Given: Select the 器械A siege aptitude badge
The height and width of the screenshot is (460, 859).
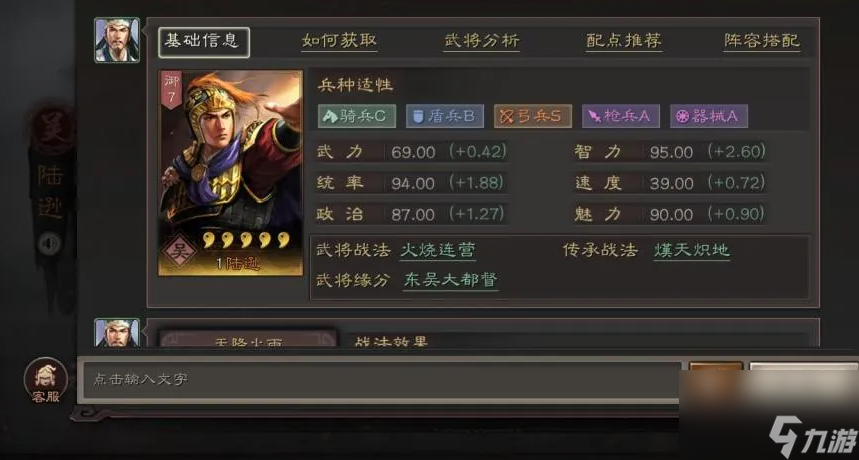Looking at the screenshot, I should [709, 116].
